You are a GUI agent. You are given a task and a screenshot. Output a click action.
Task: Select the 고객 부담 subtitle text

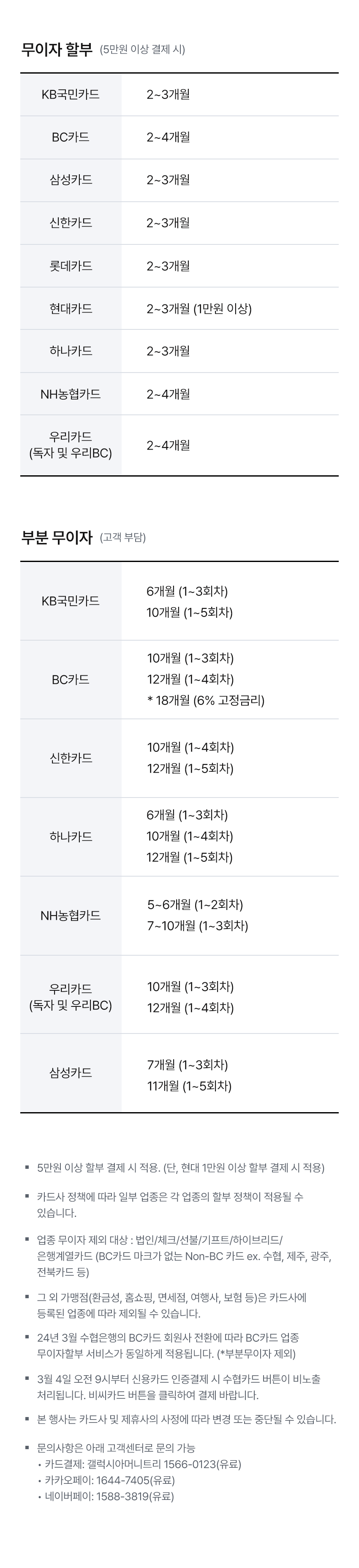pos(123,537)
